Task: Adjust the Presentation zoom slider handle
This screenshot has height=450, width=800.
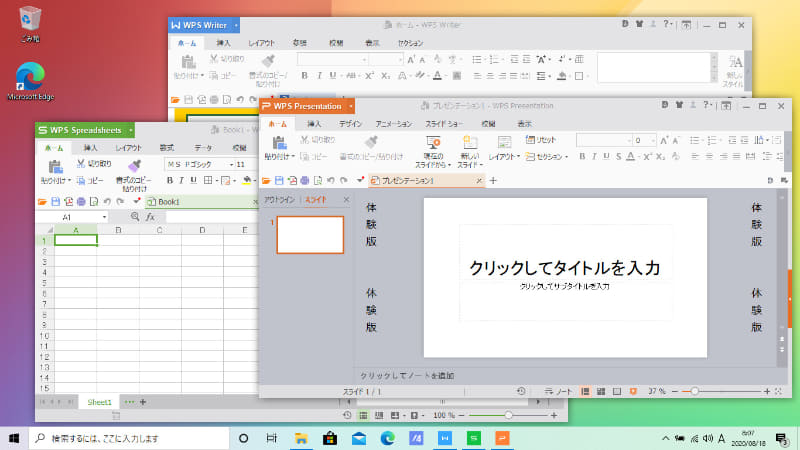Action: [x=694, y=391]
